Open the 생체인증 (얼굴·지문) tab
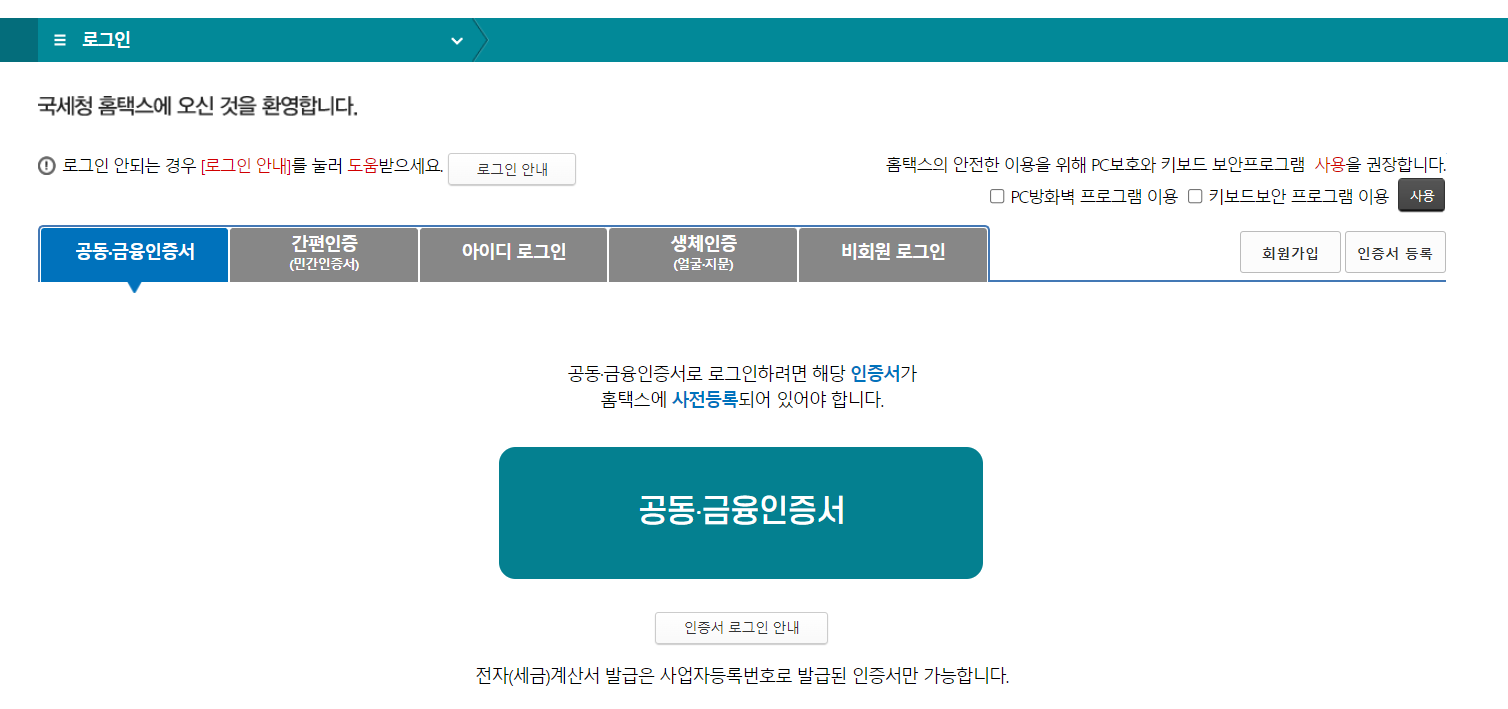This screenshot has height=709, width=1508. [702, 254]
